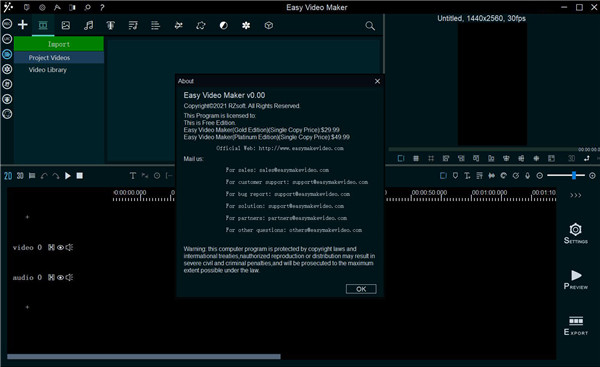Screen dimensions: 600x367
Task: Click the grid view icon under the preview
Action: coord(416,158)
